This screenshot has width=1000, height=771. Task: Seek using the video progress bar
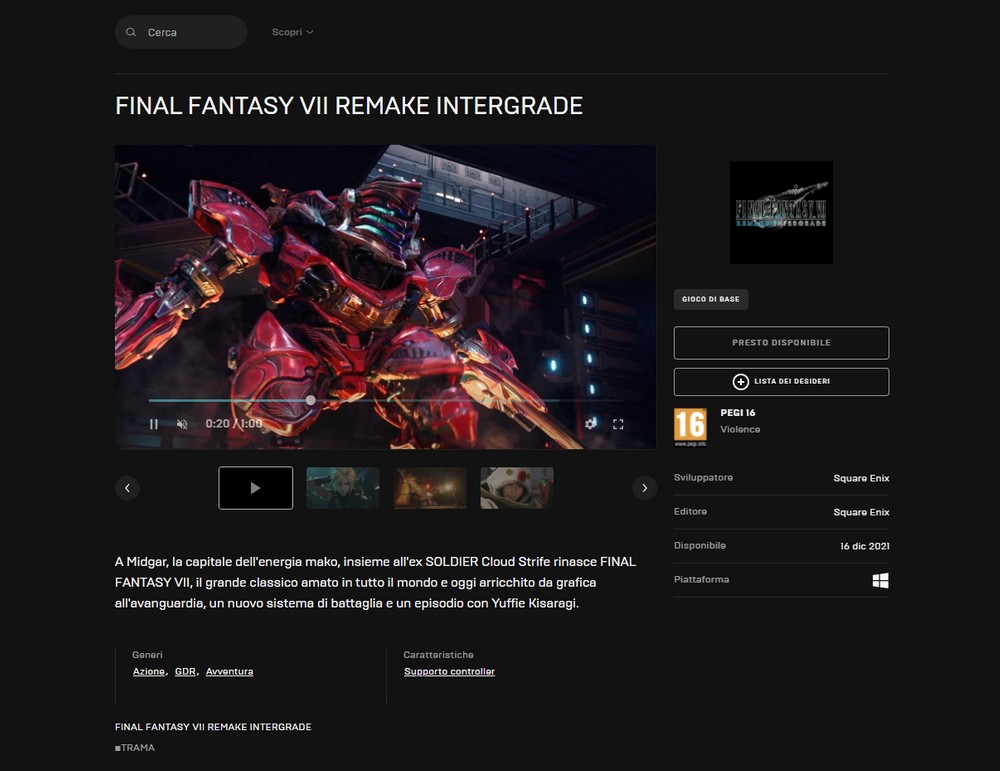pos(385,400)
